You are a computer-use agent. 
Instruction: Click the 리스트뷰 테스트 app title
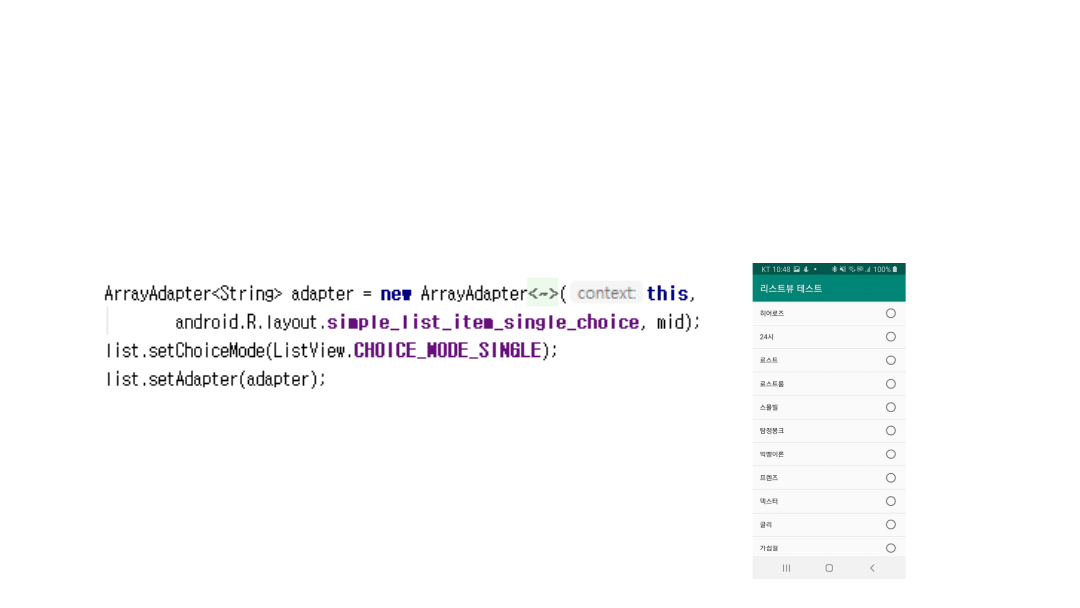[791, 289]
